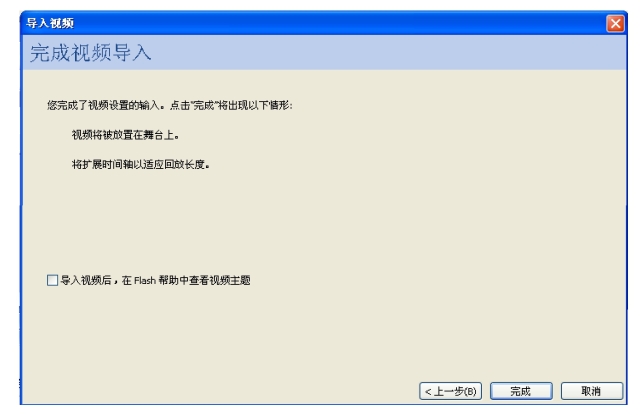Select the line 将扩展时间轴以适应回放长度。

(x=140, y=165)
